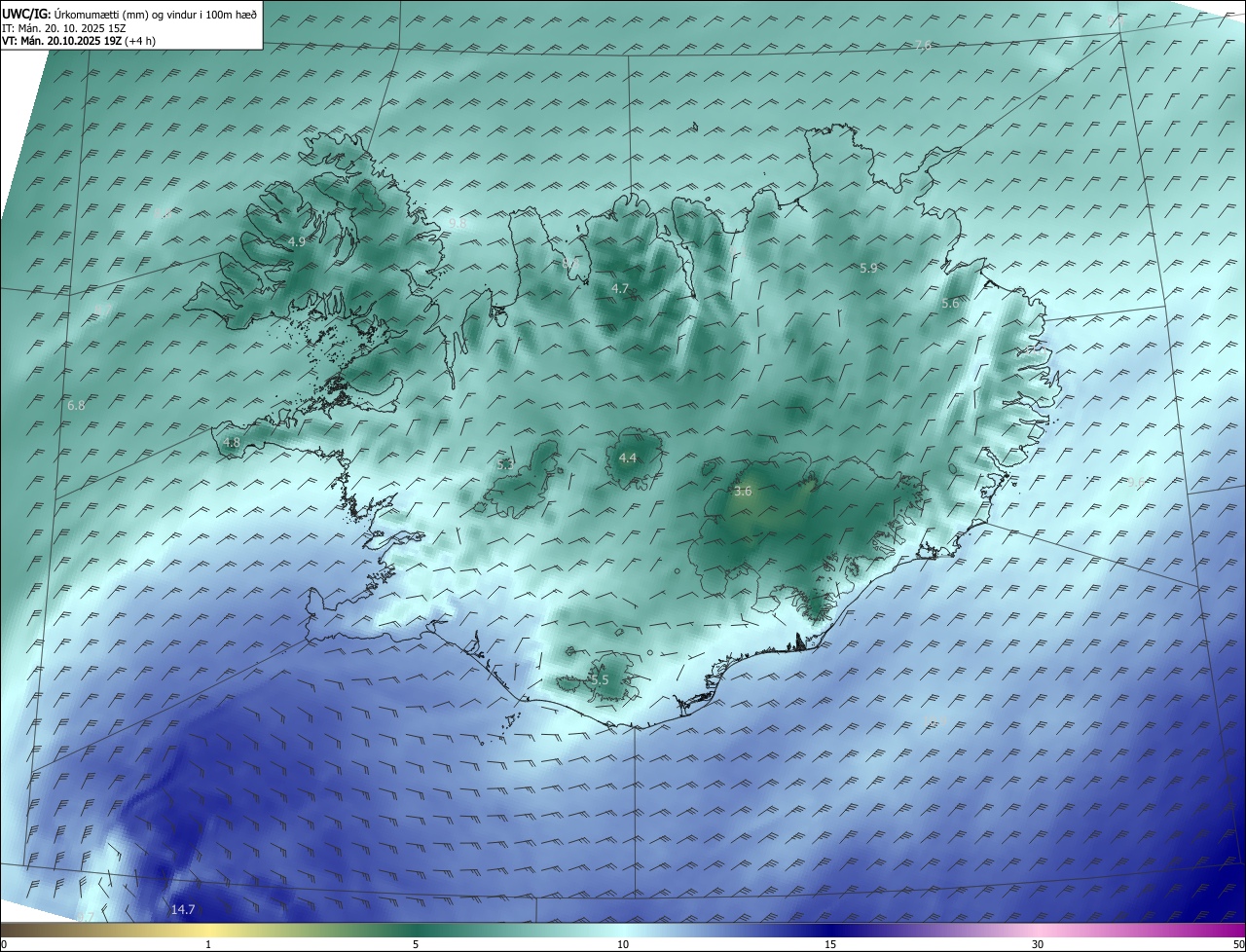Click the 5.9 value label in the northeast
The height and width of the screenshot is (952, 1246).
[869, 268]
